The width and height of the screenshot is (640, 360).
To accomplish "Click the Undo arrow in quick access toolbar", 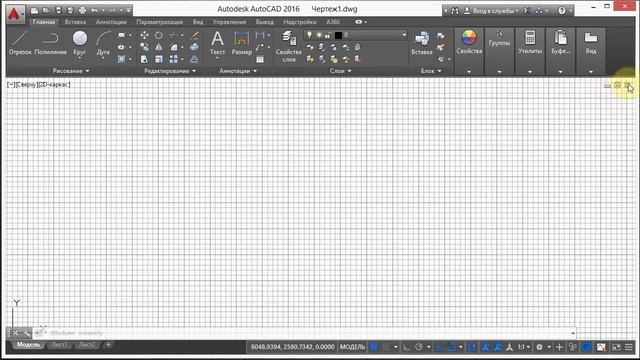I will point(94,10).
